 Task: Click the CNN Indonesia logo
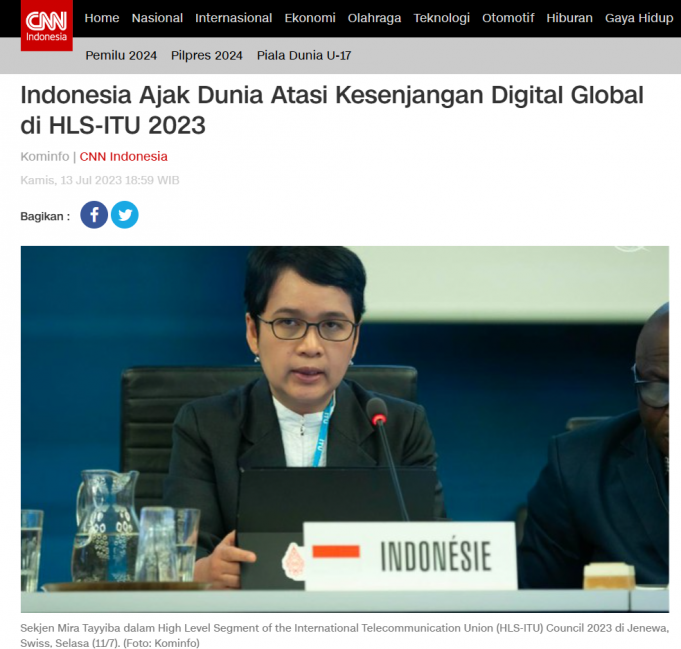pyautogui.click(x=47, y=26)
